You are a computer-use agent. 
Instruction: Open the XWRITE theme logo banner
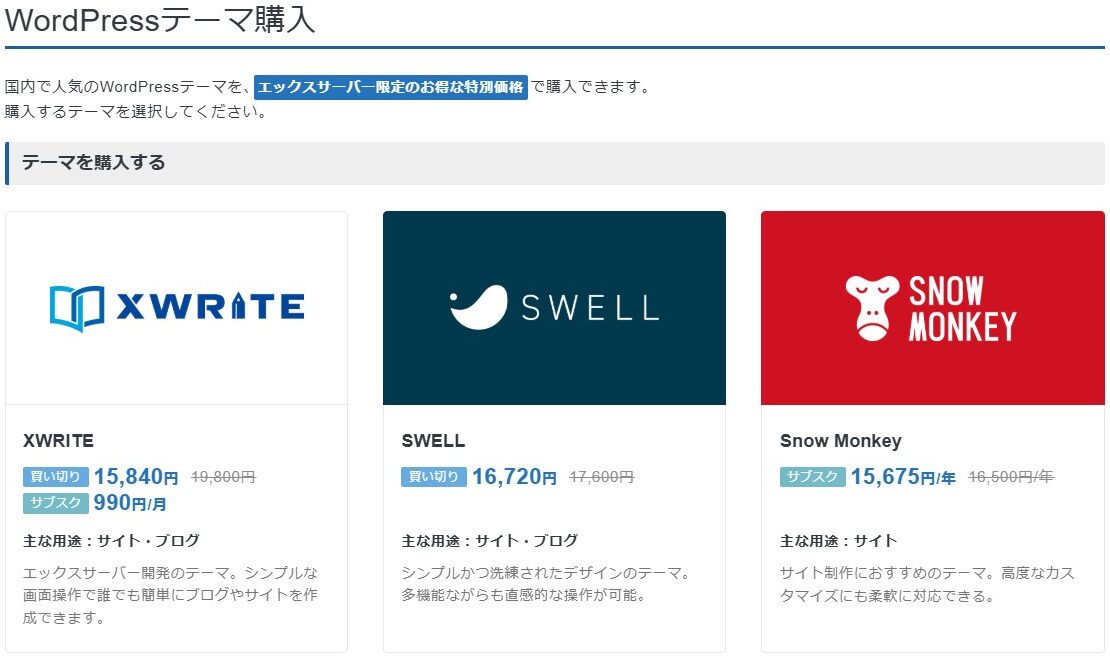click(176, 308)
